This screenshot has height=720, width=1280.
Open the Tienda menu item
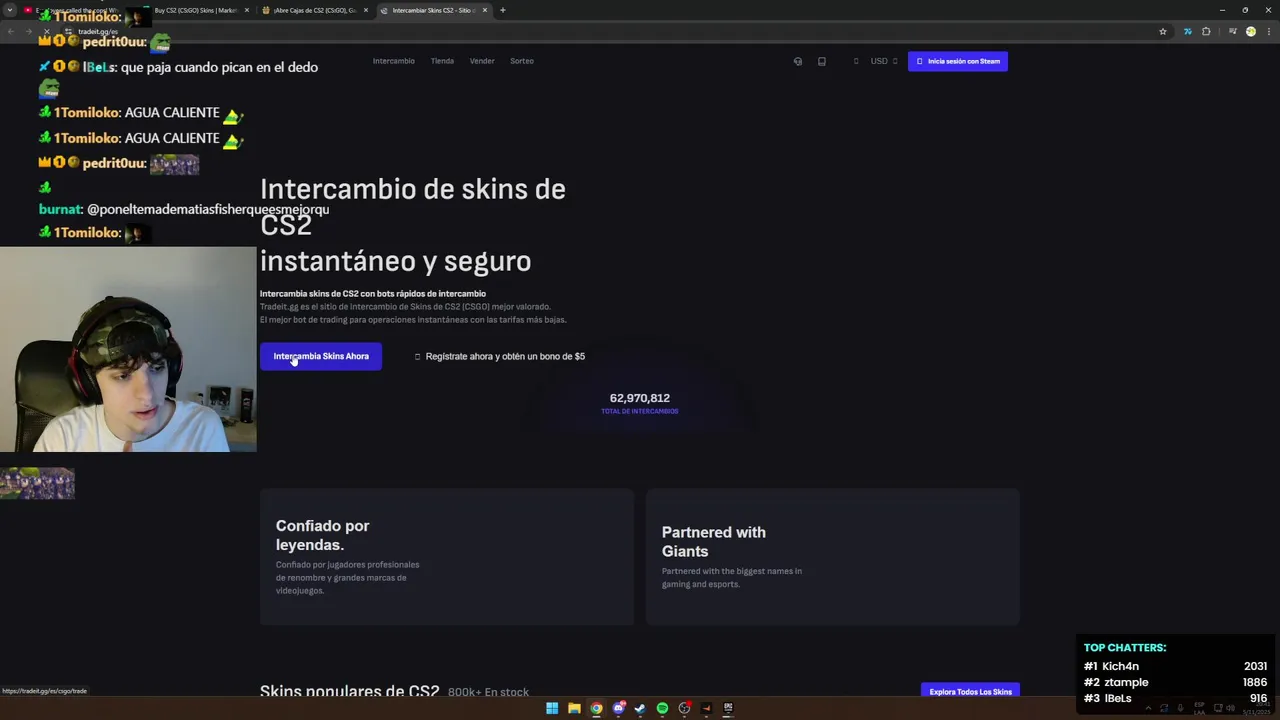[442, 61]
